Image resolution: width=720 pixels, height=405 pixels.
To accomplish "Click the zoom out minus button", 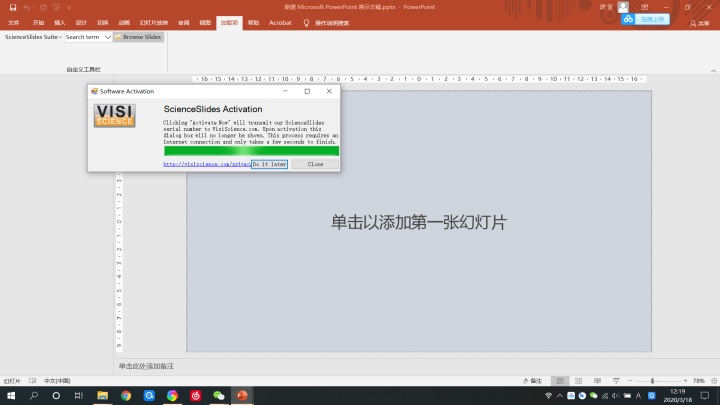I will point(630,381).
